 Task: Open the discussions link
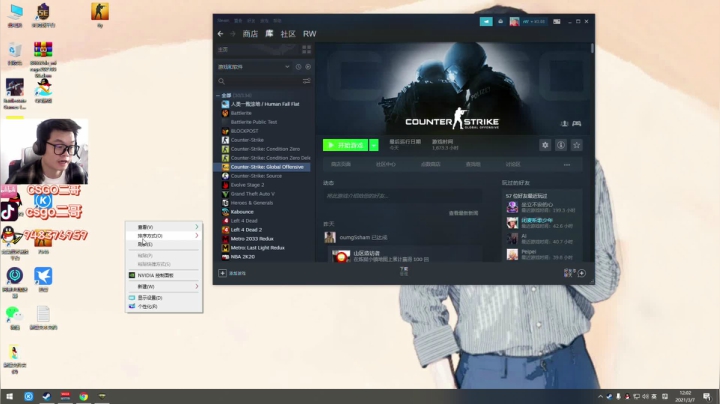(513, 164)
